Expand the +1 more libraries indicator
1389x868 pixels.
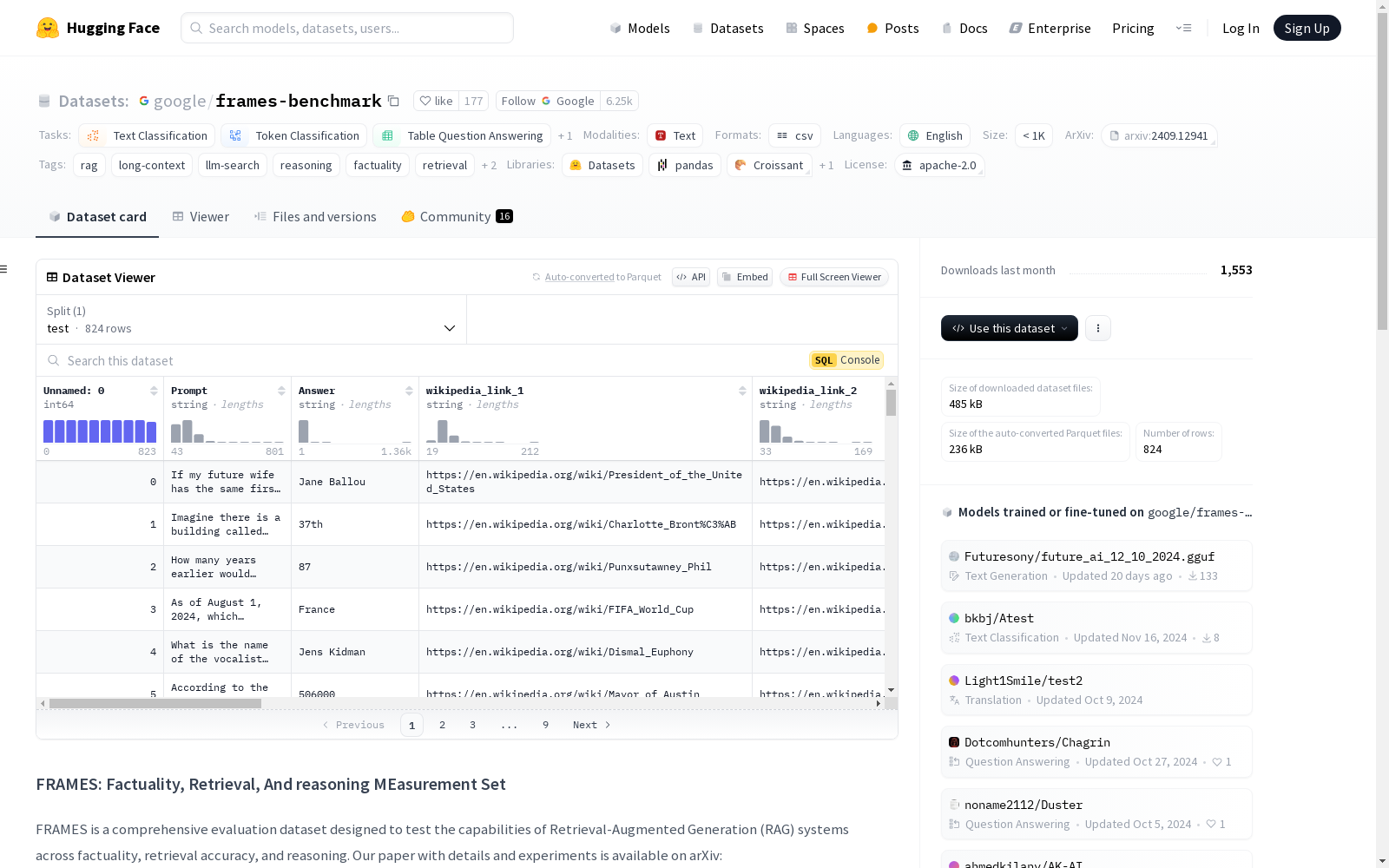coord(826,166)
